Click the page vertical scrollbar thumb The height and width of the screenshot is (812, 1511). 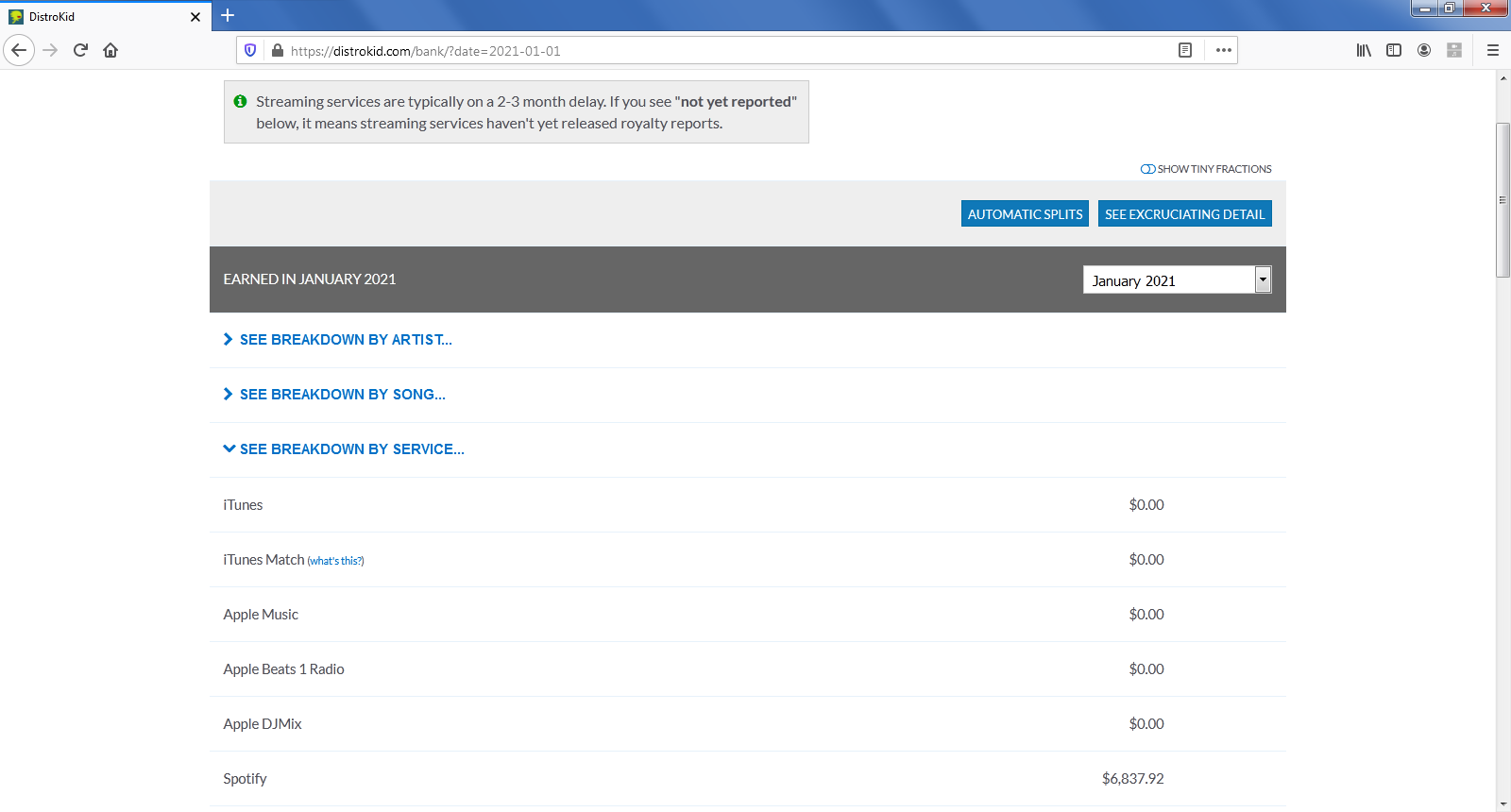click(1503, 199)
